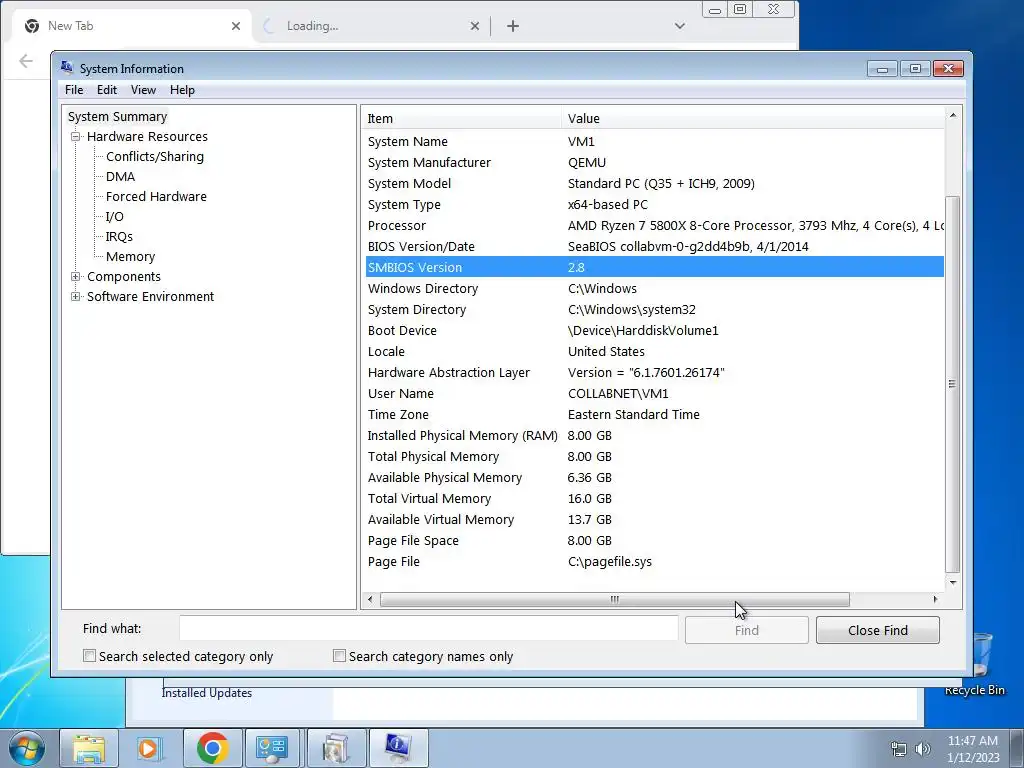Open the Edit menu
Image resolution: width=1024 pixels, height=768 pixels.
(x=107, y=90)
